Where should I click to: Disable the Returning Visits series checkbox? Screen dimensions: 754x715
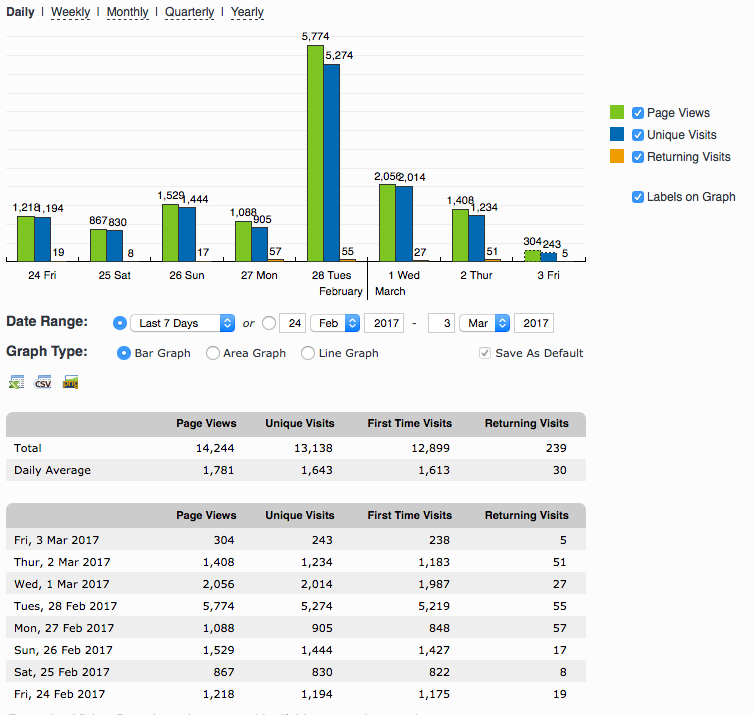click(x=638, y=157)
